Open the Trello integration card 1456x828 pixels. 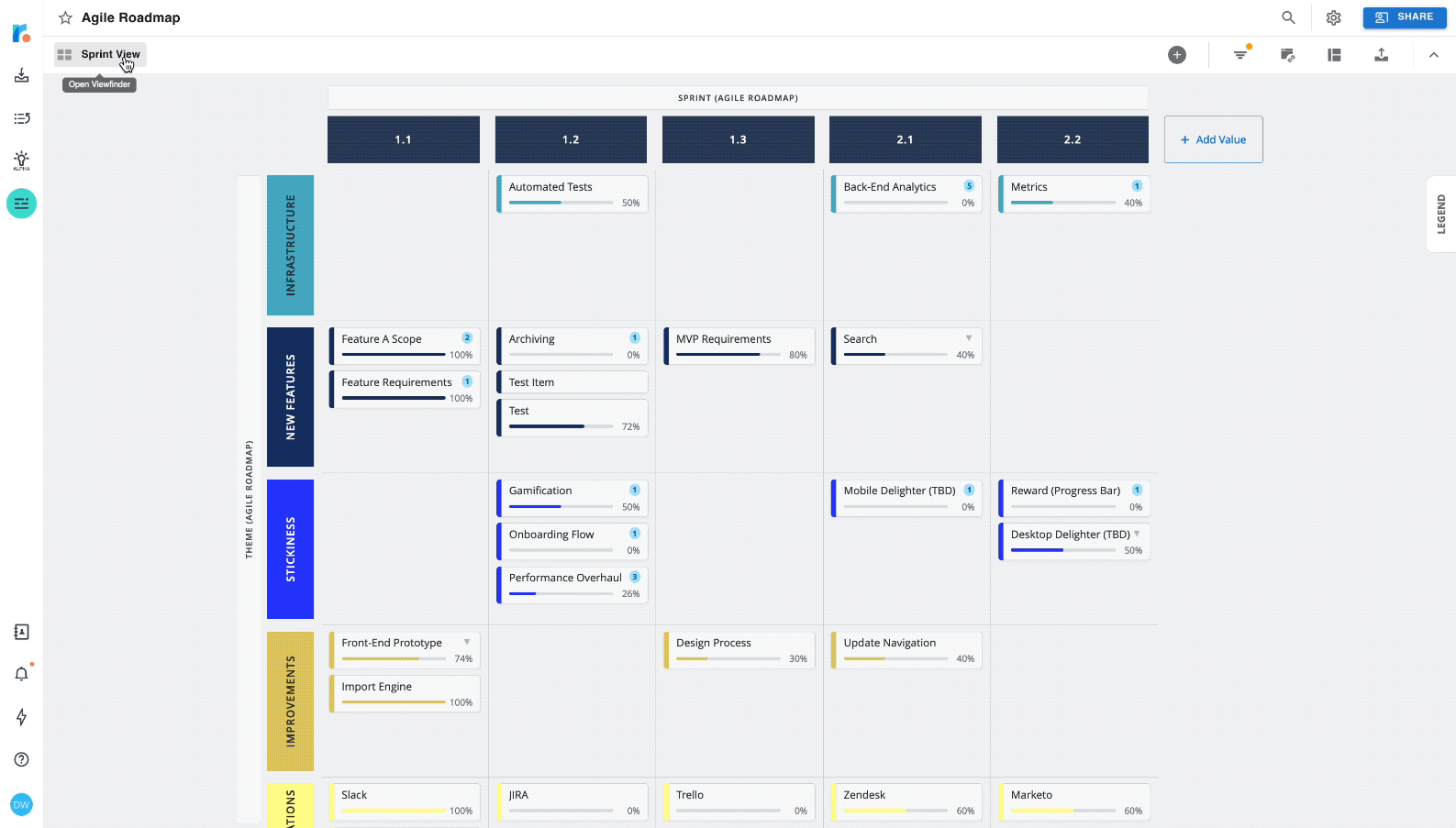[x=739, y=802]
